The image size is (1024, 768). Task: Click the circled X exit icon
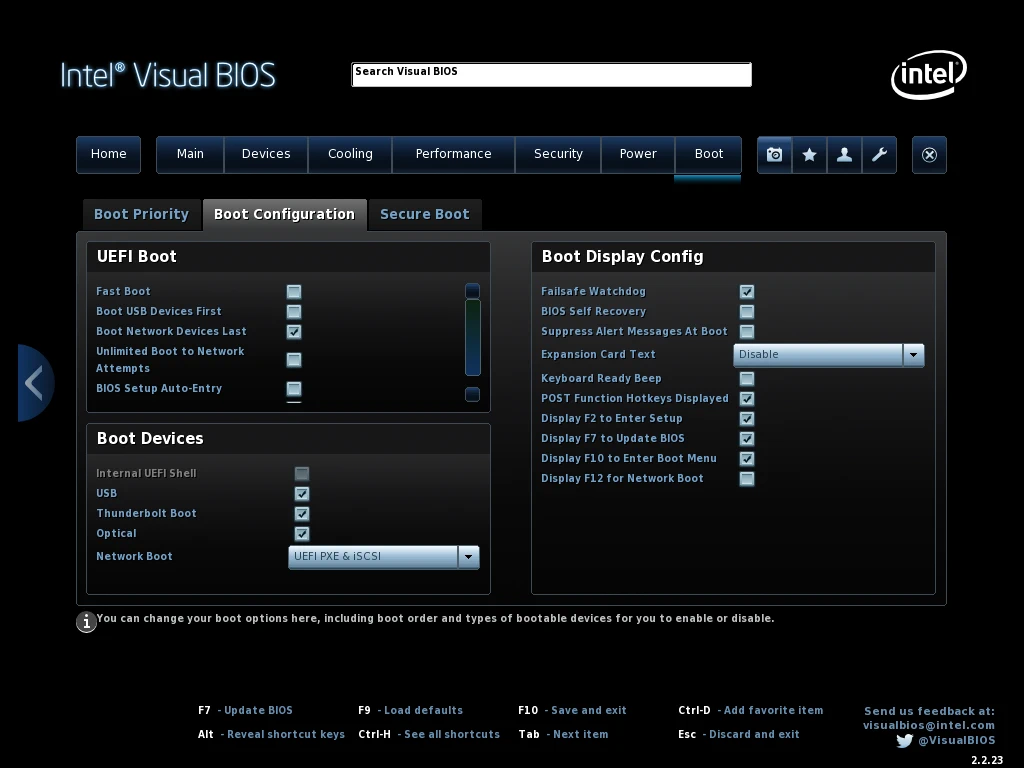929,155
